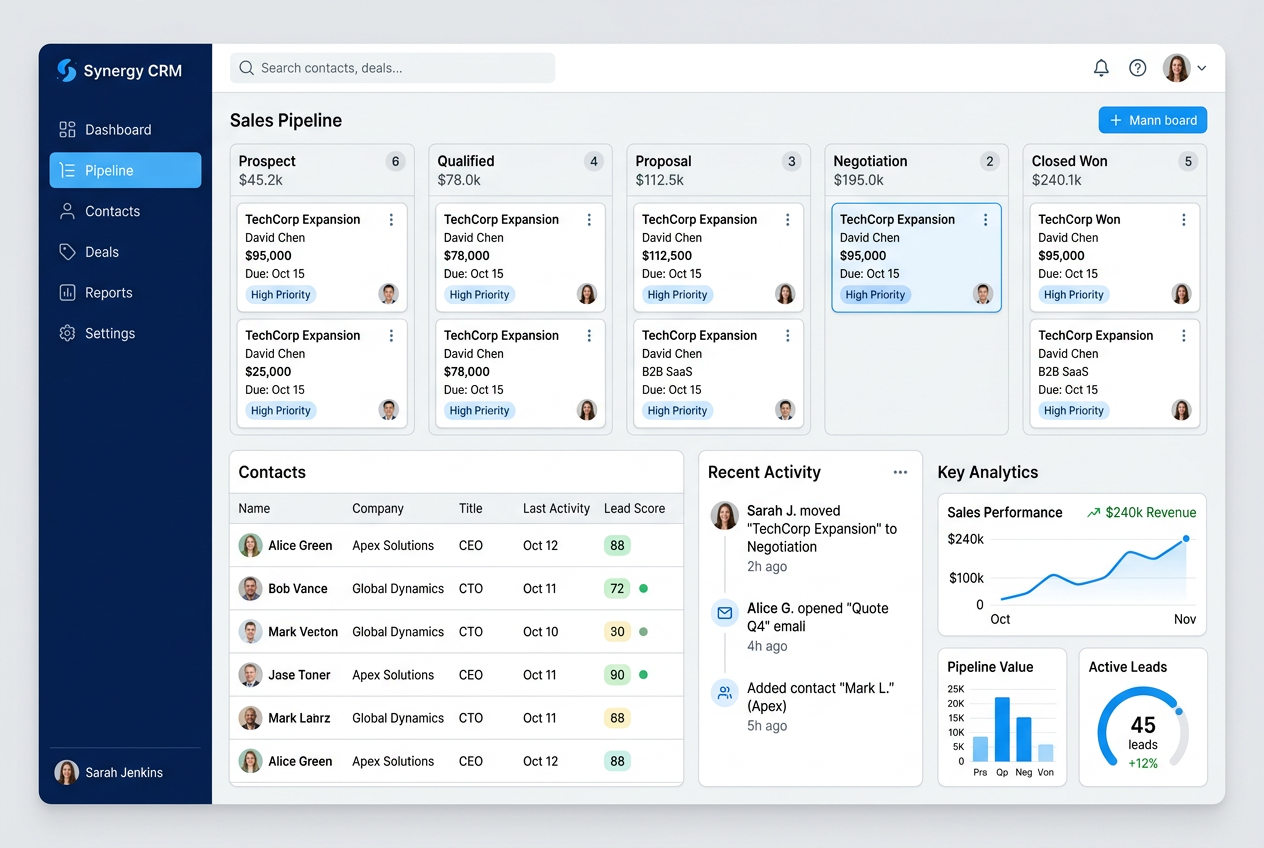1264x848 pixels.
Task: Open Settings in sidebar
Action: 125,333
